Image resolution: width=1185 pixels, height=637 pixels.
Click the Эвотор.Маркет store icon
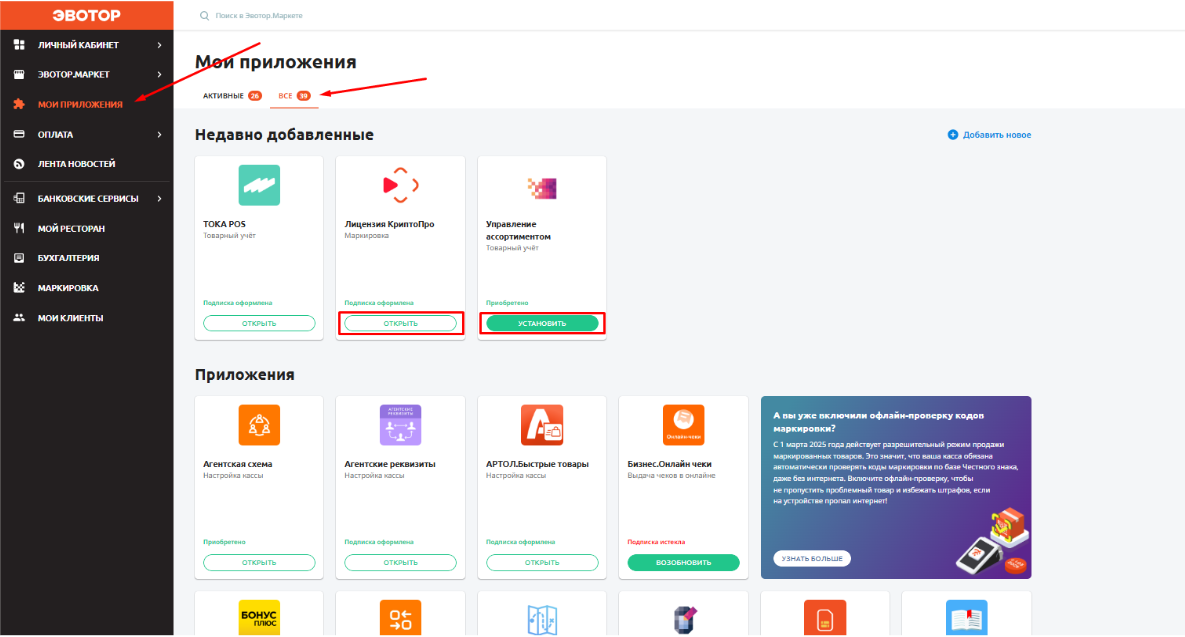[20, 74]
